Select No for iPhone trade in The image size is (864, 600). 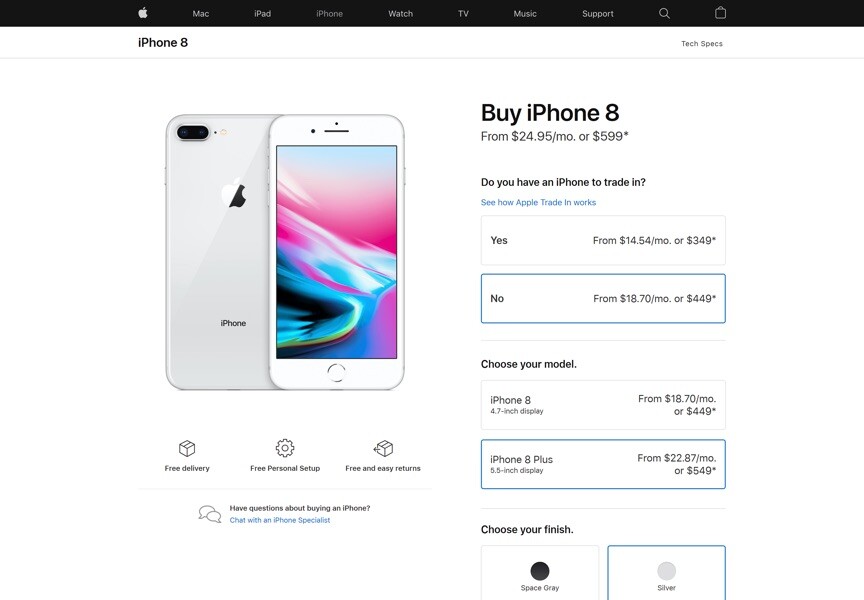(x=603, y=299)
